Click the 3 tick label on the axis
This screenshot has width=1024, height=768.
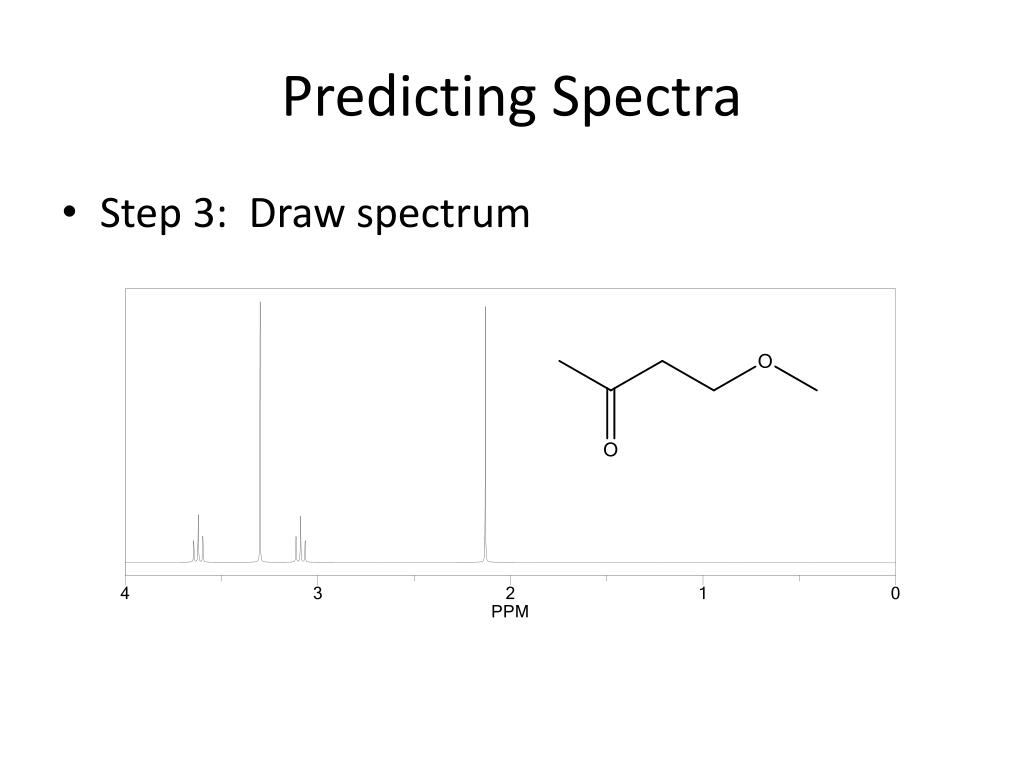[x=317, y=593]
